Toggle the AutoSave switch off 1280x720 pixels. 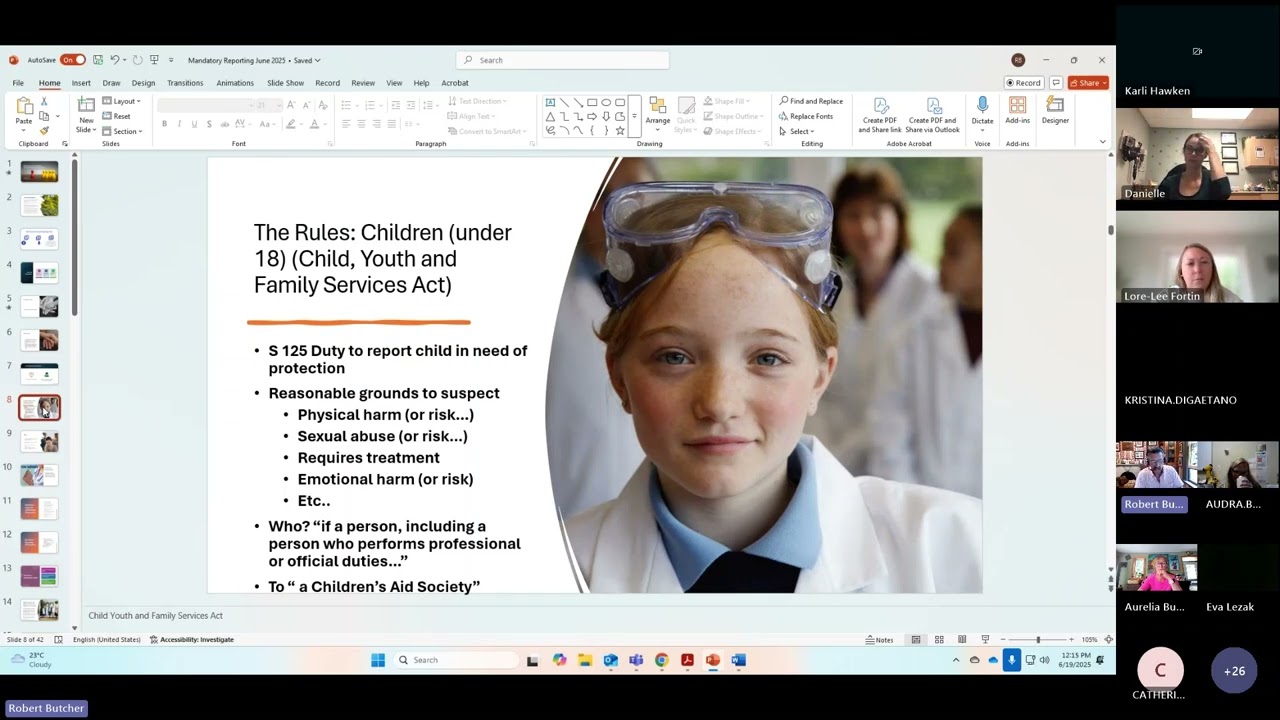[72, 60]
